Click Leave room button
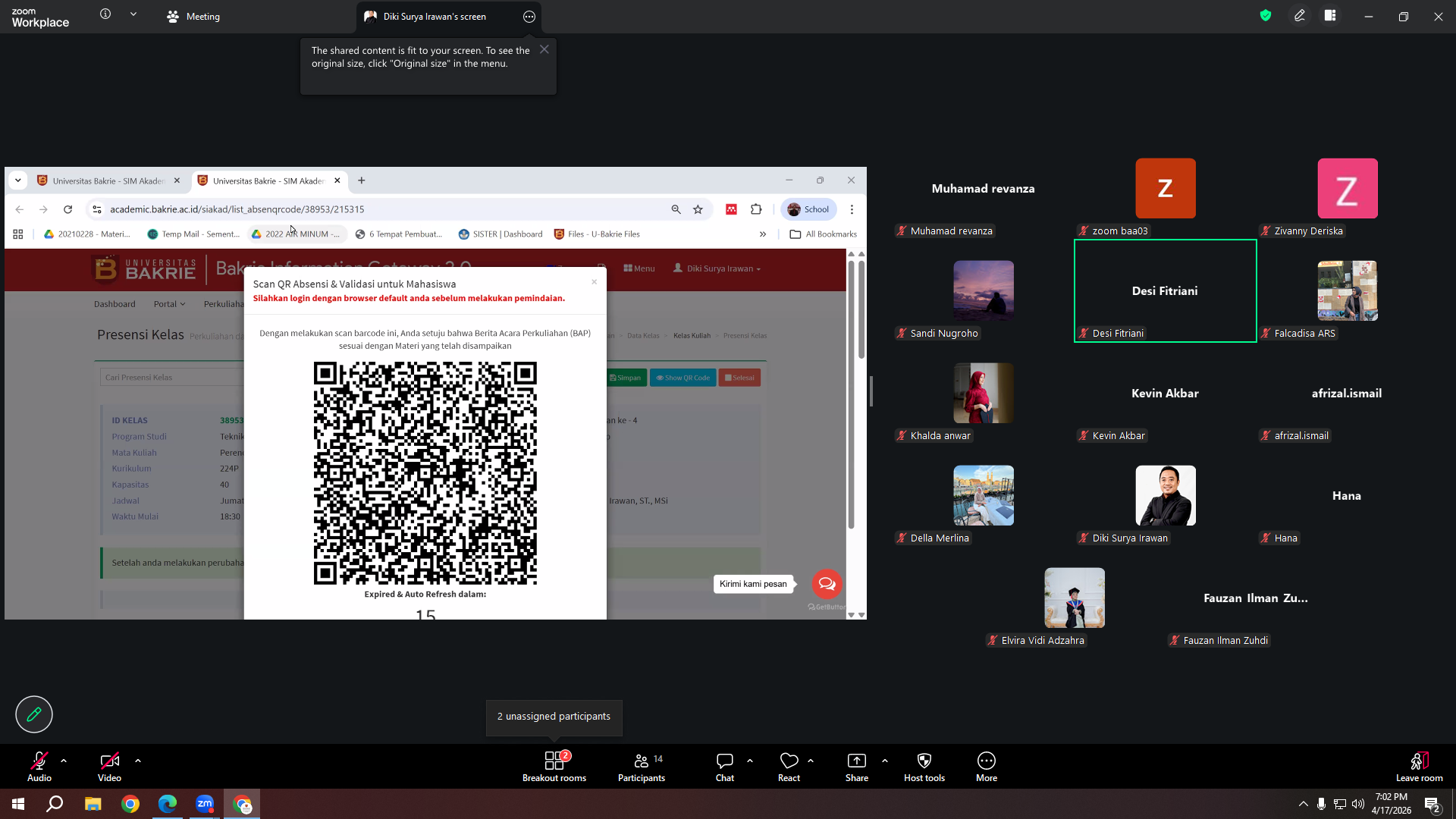The height and width of the screenshot is (819, 1456). pos(1420,767)
